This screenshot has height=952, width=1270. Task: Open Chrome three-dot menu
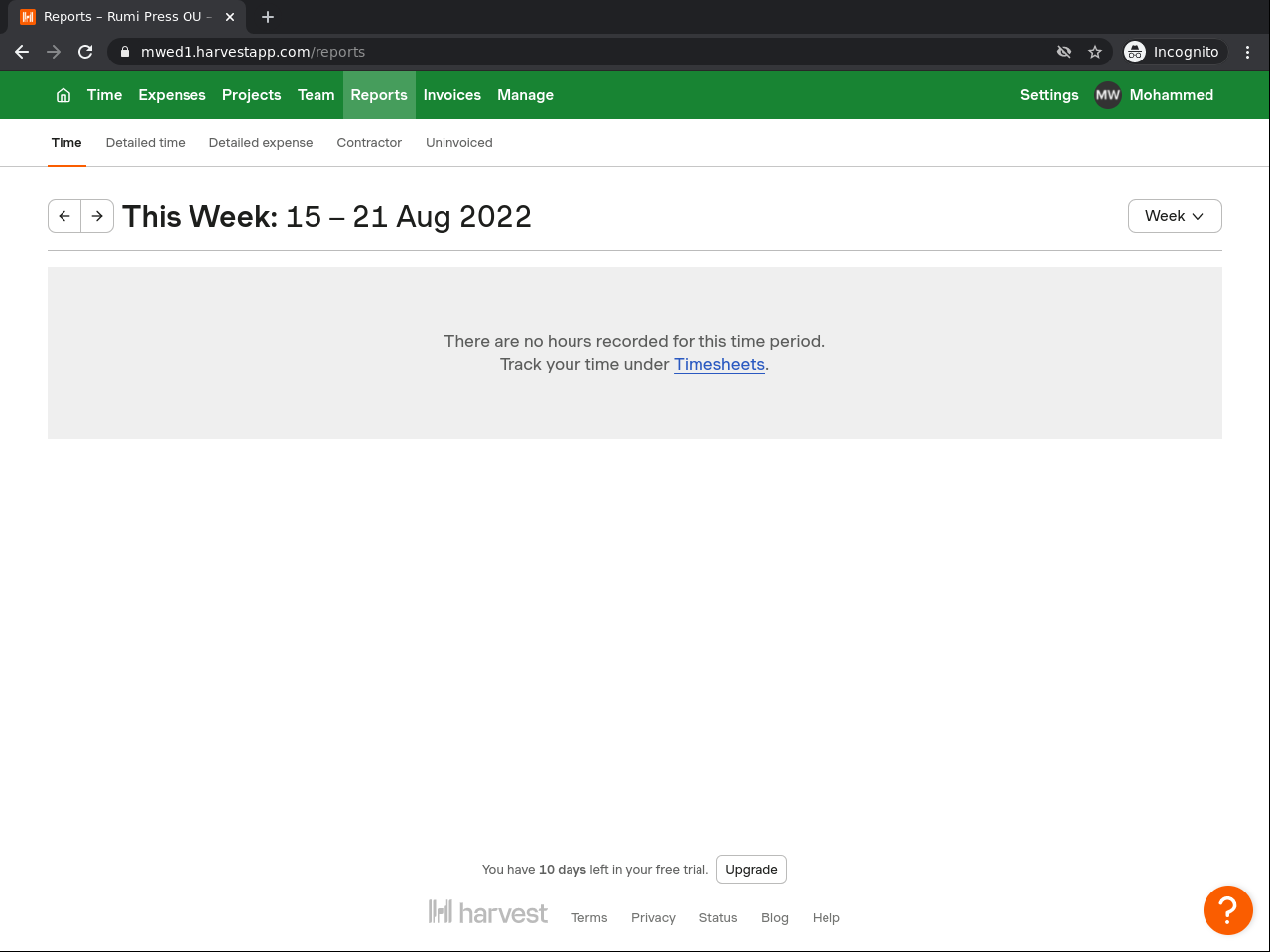point(1248,52)
